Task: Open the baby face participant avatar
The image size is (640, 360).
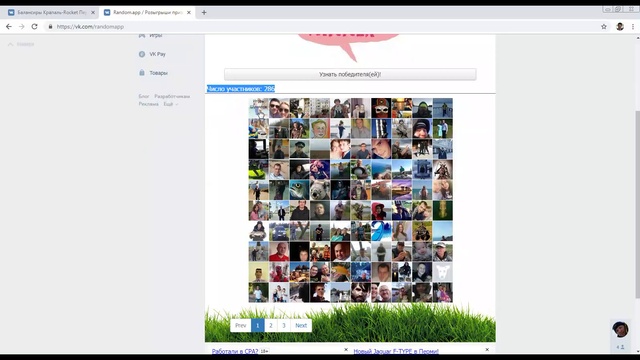Action: (422, 251)
